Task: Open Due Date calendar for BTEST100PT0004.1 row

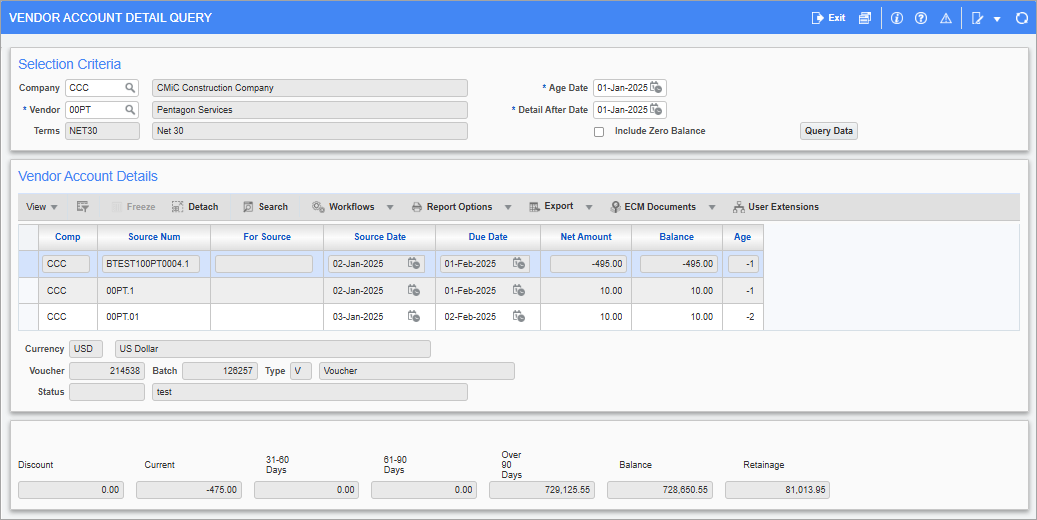Action: 519,263
